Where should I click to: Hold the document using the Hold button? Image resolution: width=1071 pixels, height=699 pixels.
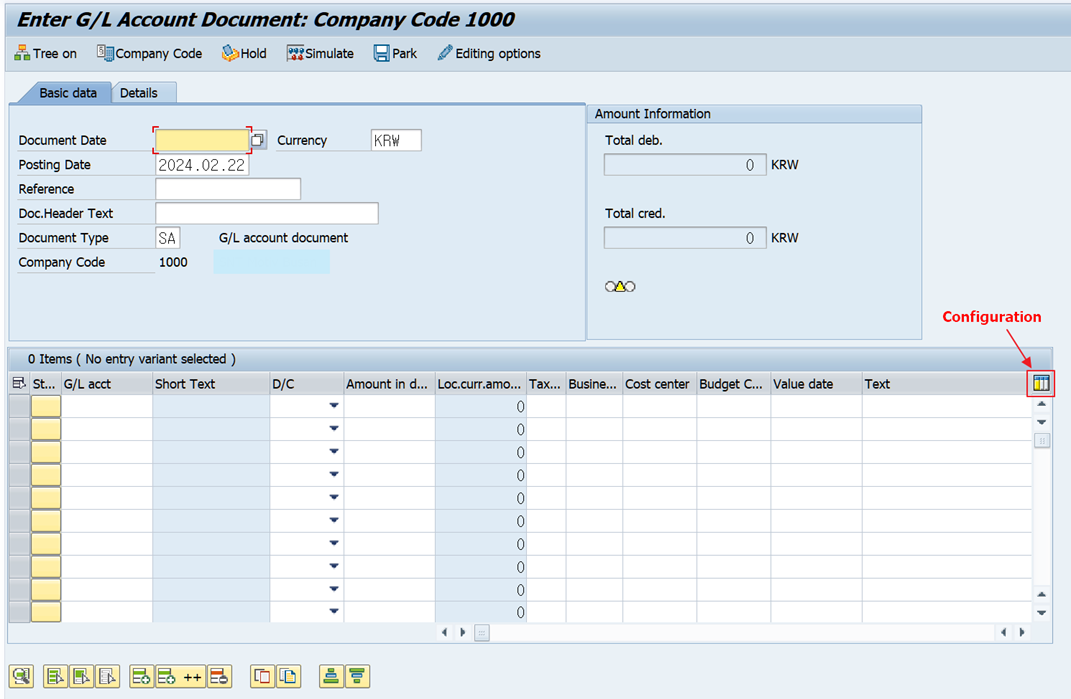244,53
